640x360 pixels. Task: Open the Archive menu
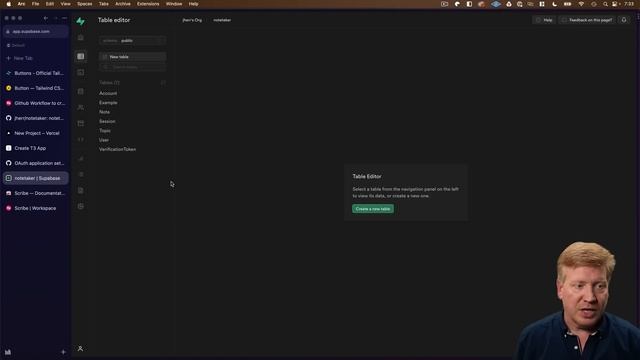point(123,4)
